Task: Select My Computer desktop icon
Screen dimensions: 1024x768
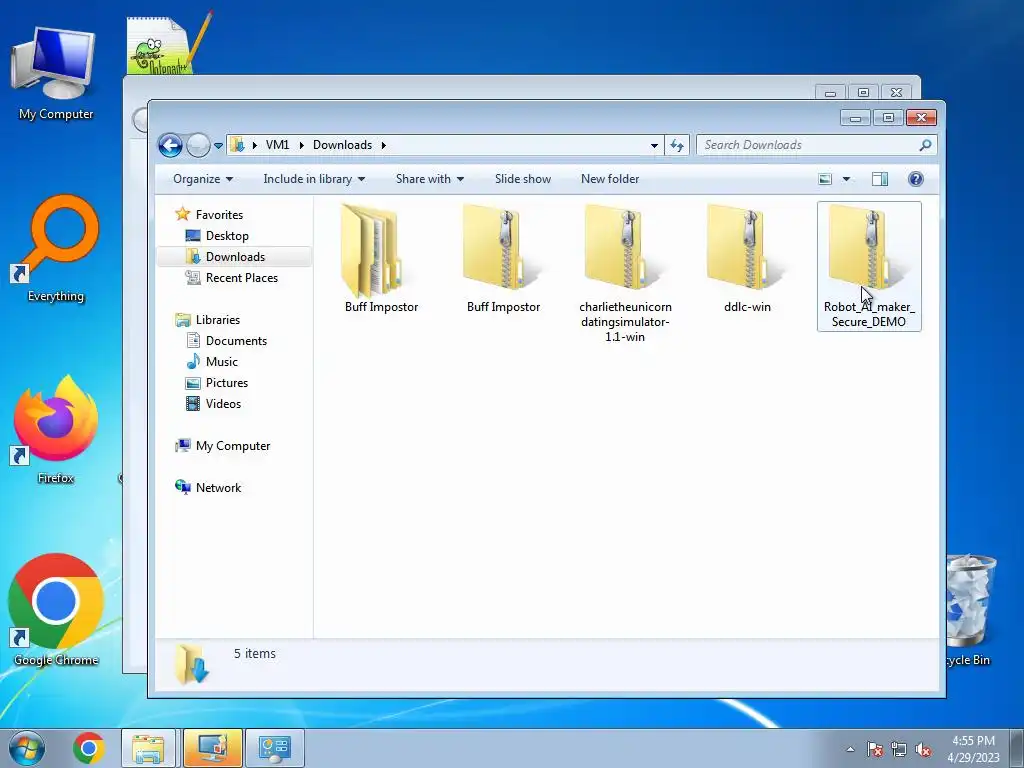Action: pos(56,73)
